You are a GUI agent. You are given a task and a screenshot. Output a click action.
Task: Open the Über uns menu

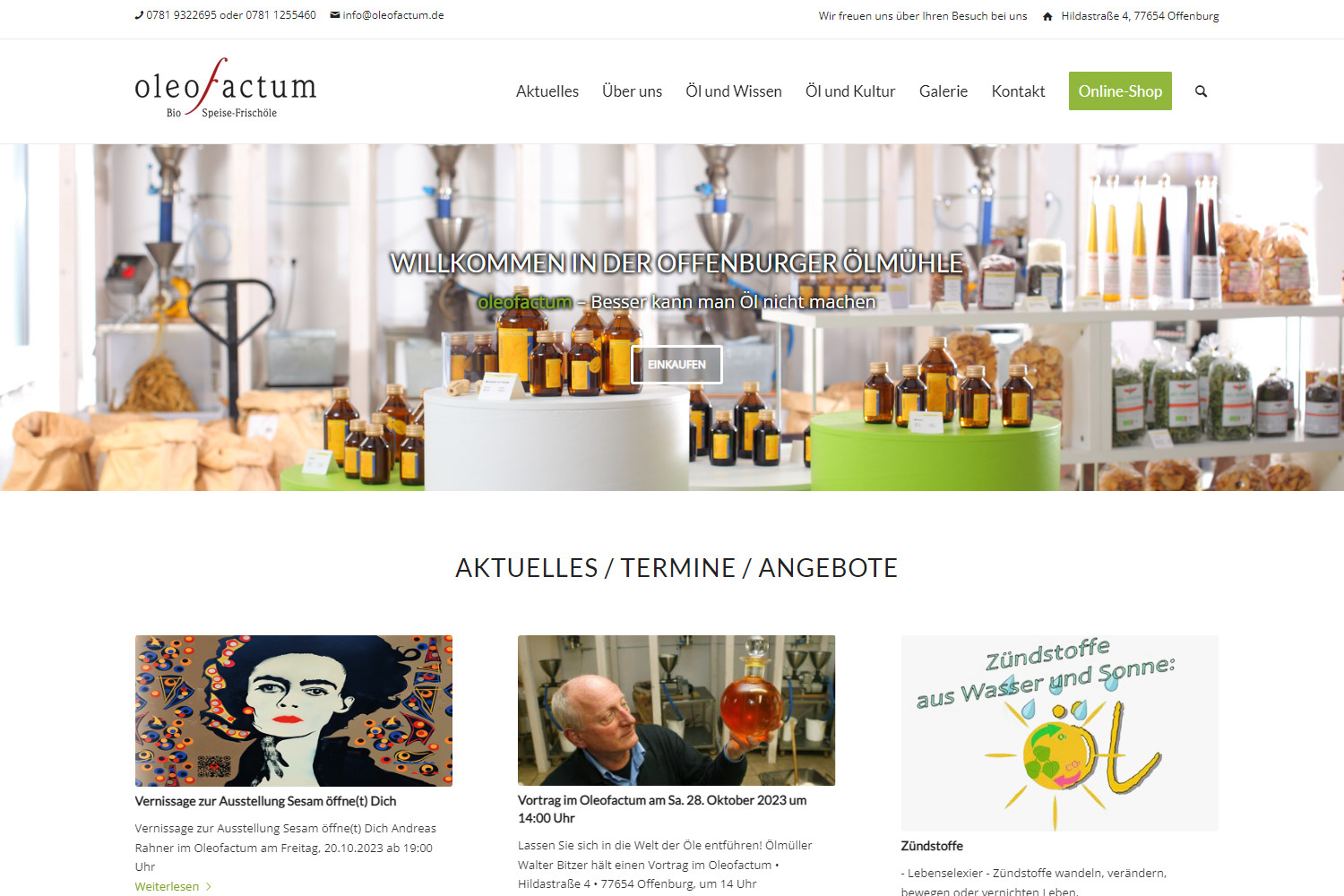point(633,91)
